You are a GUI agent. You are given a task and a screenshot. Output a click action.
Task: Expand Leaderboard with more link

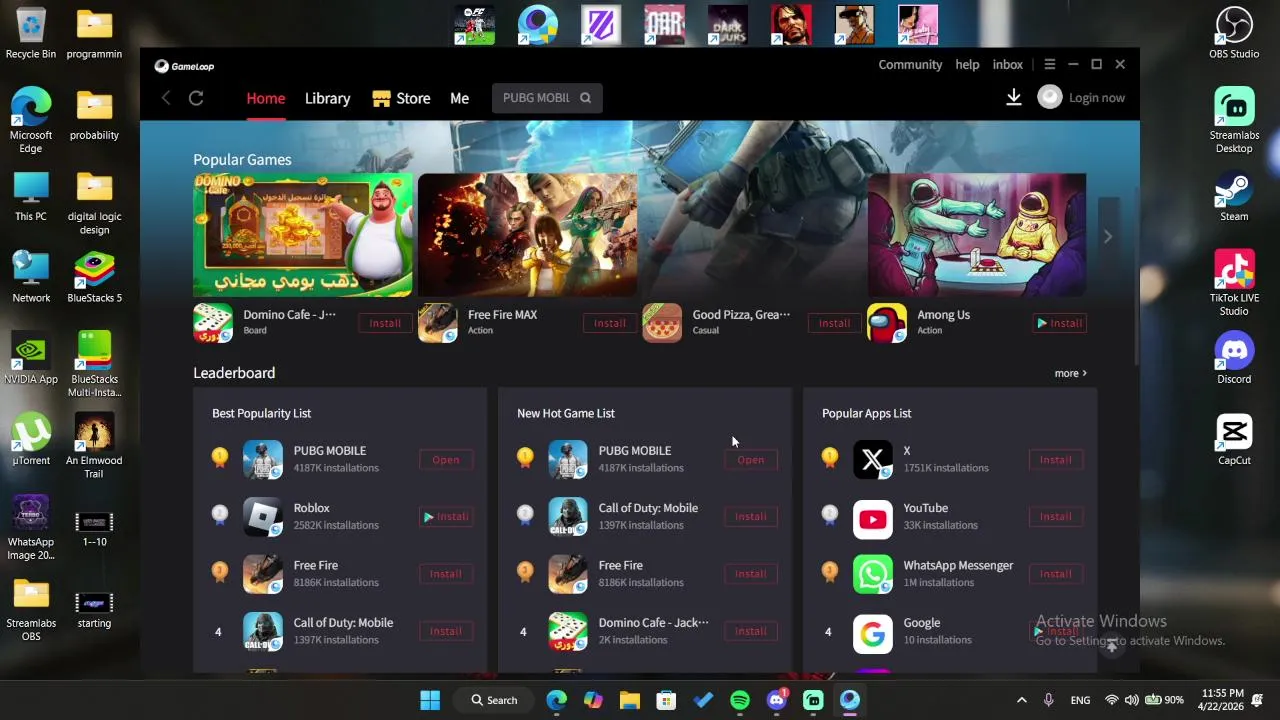click(x=1070, y=373)
